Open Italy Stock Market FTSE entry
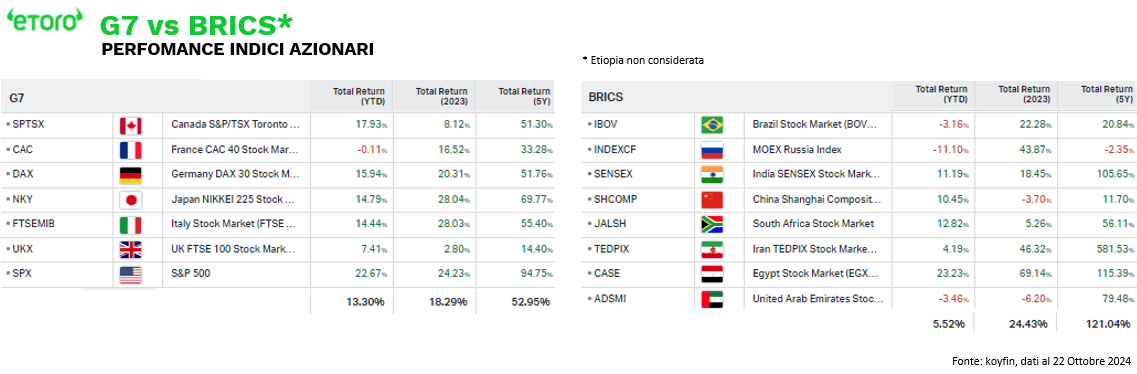 click(235, 225)
